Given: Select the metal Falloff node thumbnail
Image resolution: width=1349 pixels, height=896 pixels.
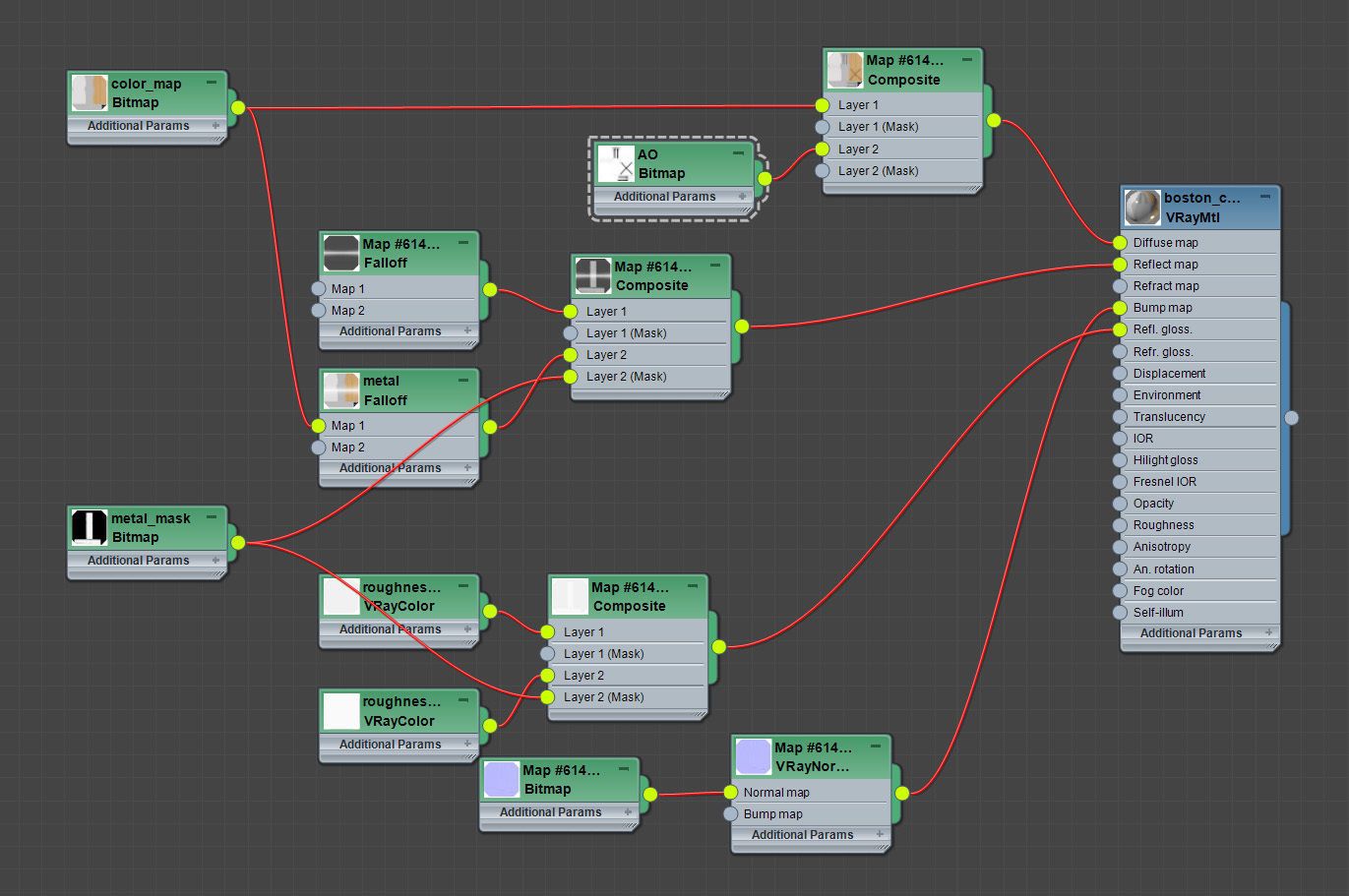Looking at the screenshot, I should [x=341, y=390].
